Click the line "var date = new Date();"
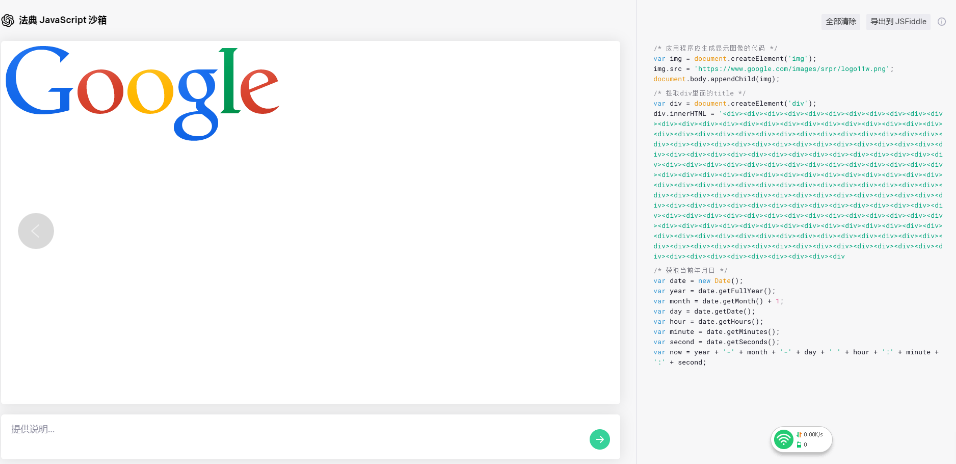This screenshot has width=956, height=464. click(698, 281)
